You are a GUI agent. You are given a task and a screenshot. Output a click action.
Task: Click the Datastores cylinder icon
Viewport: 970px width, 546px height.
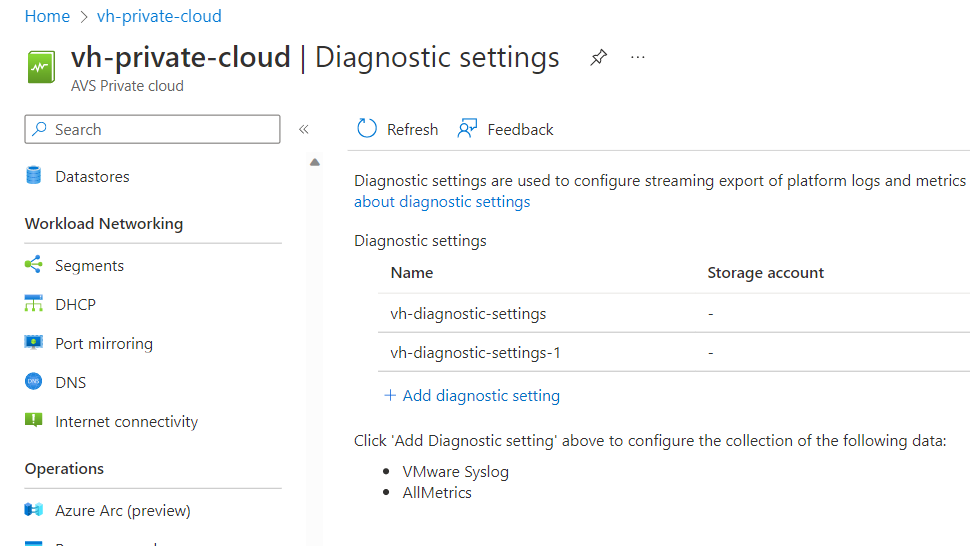click(x=34, y=176)
